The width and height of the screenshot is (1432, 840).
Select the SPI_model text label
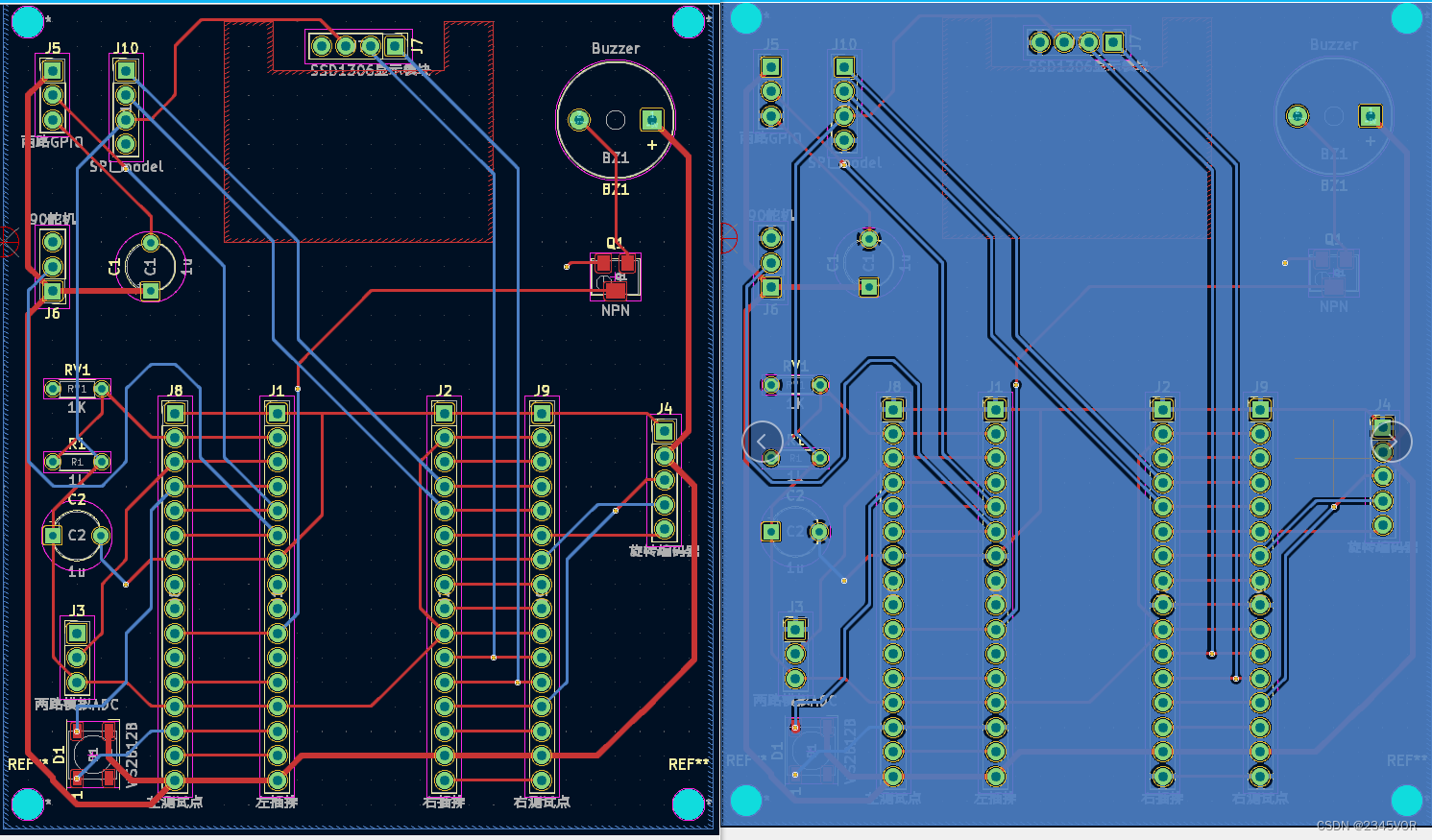(x=126, y=166)
